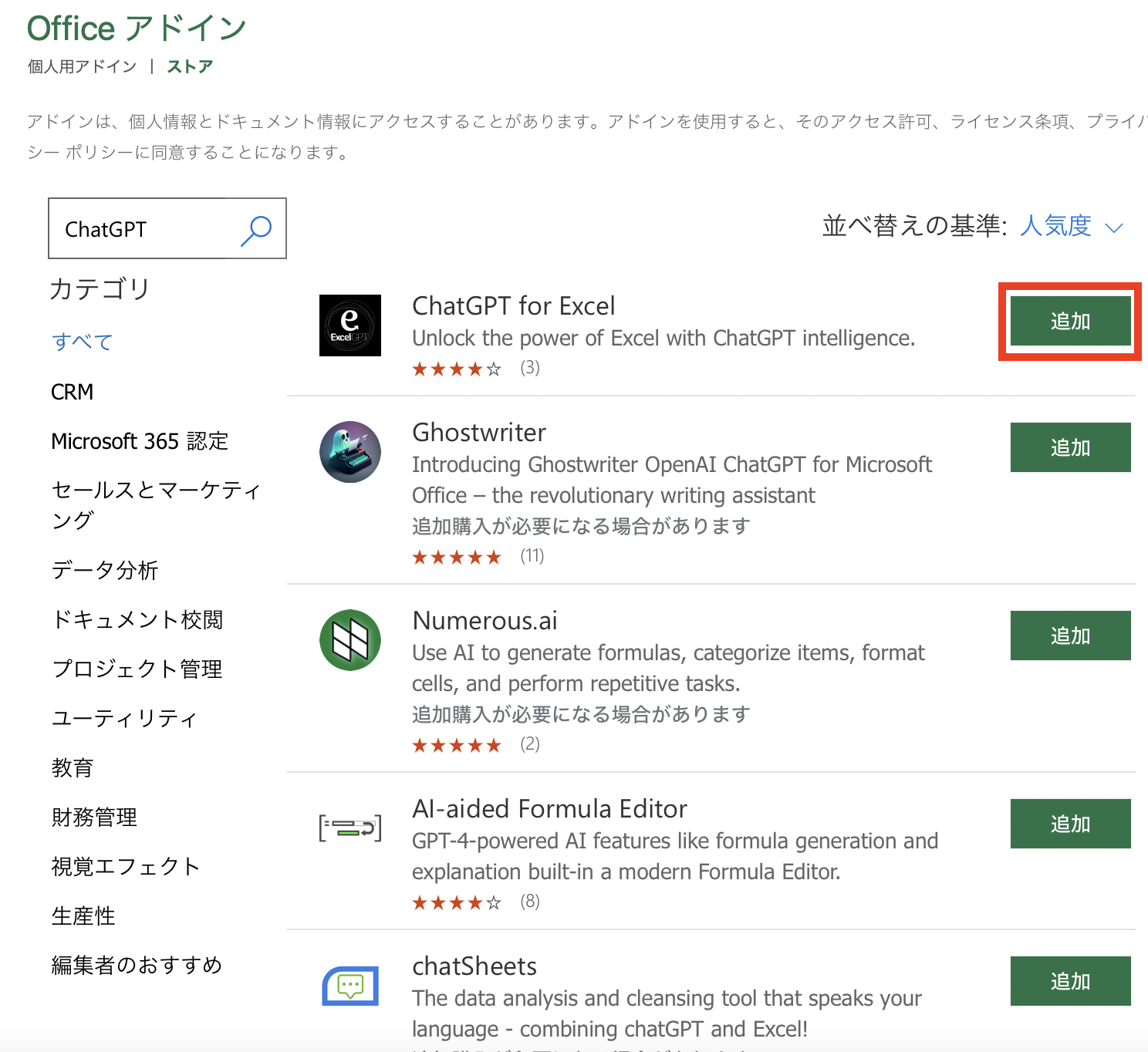Open the sort by 人気度 dropdown
This screenshot has height=1052, width=1148.
click(1071, 226)
